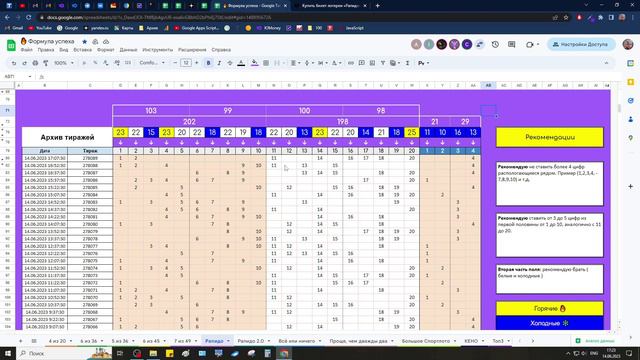Click the yellow Рекомендации button
The image size is (640, 360).
(550, 137)
